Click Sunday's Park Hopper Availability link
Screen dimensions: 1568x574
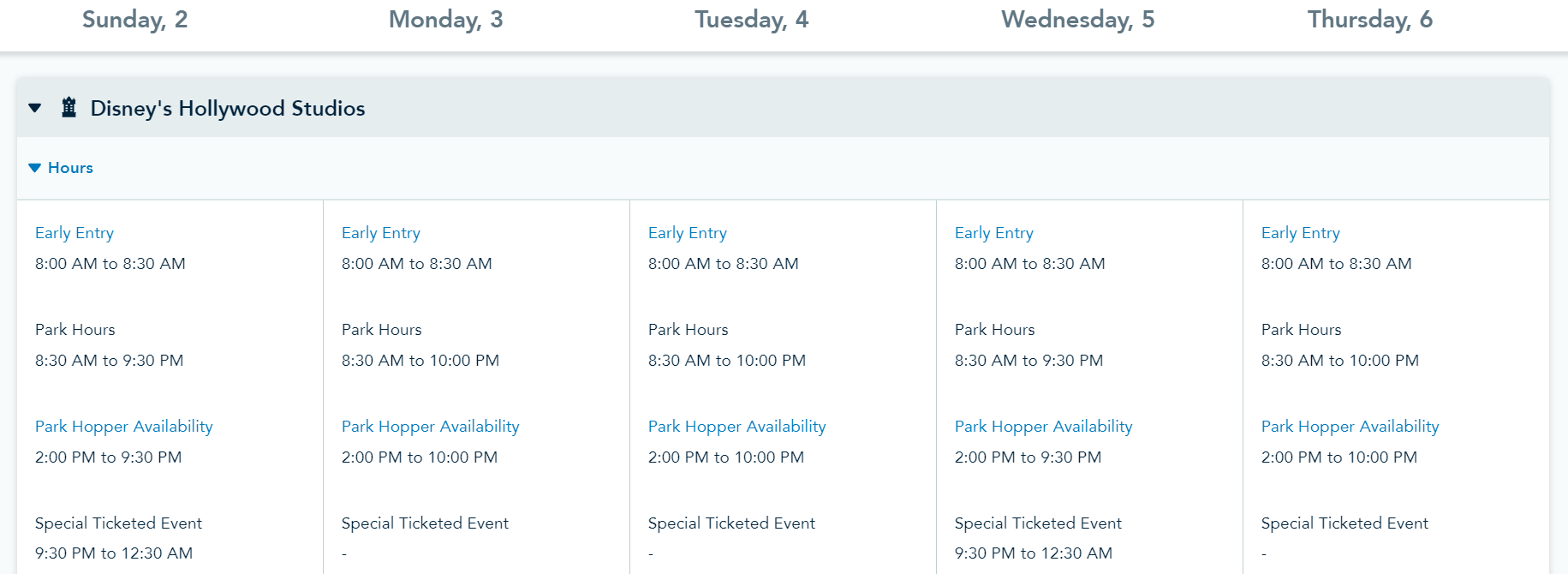124,427
